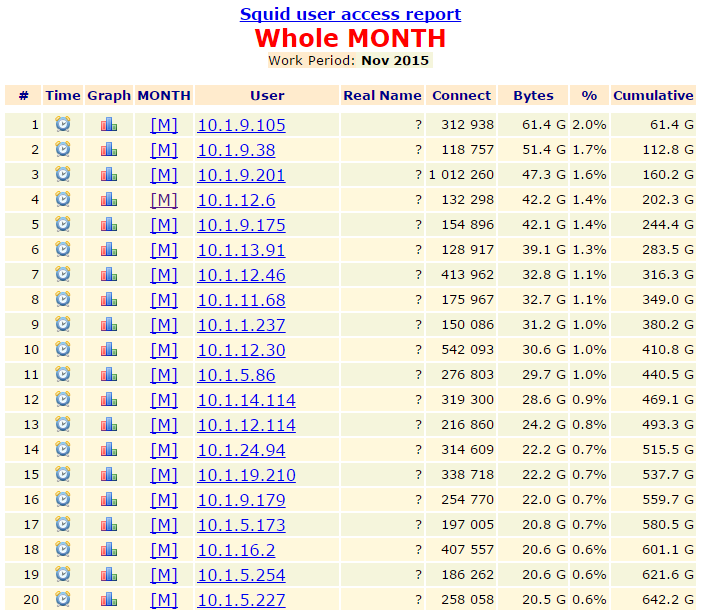Open user 10.1.16.2 details

[236, 550]
